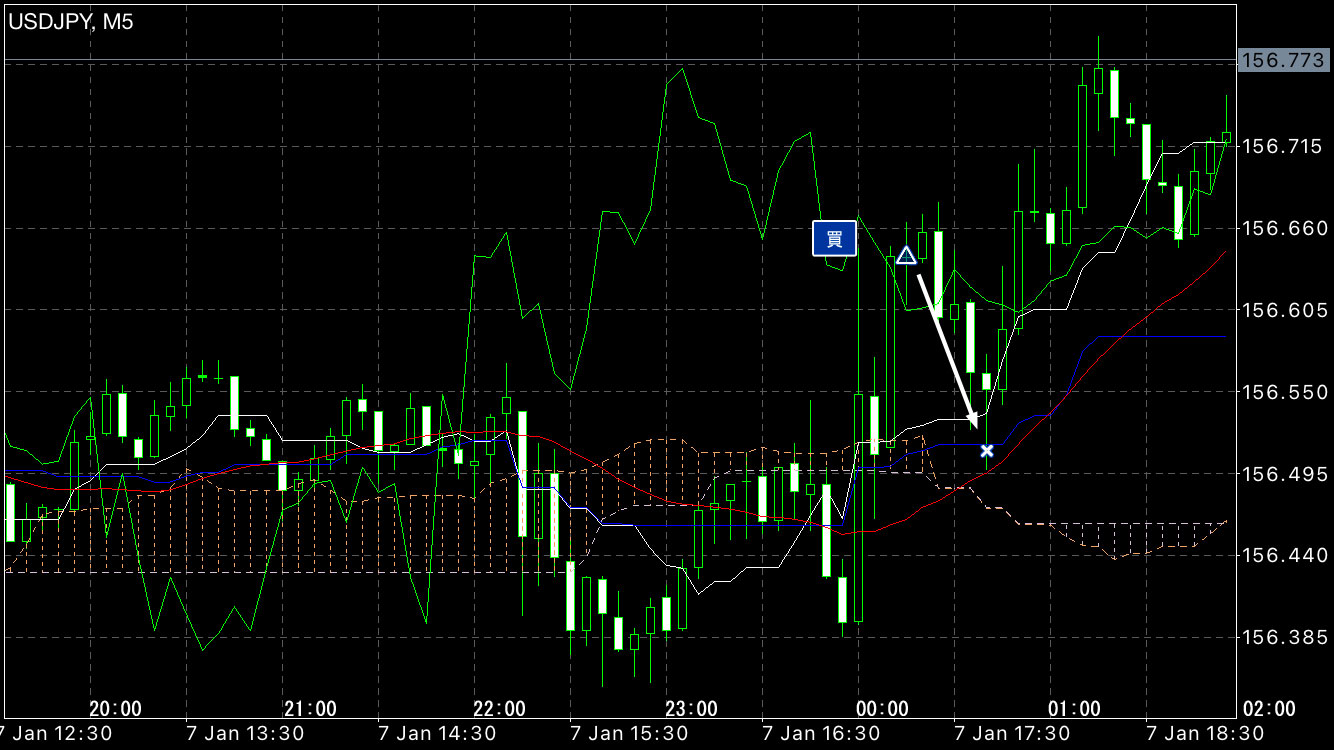Image resolution: width=1334 pixels, height=750 pixels.
Task: Click the 156.715 price axis label
Action: 1281,147
